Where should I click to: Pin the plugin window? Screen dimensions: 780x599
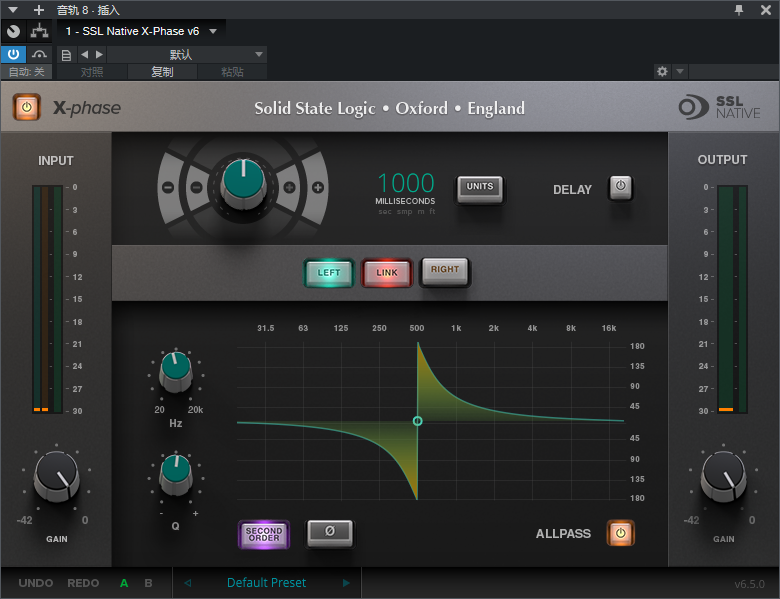(739, 9)
